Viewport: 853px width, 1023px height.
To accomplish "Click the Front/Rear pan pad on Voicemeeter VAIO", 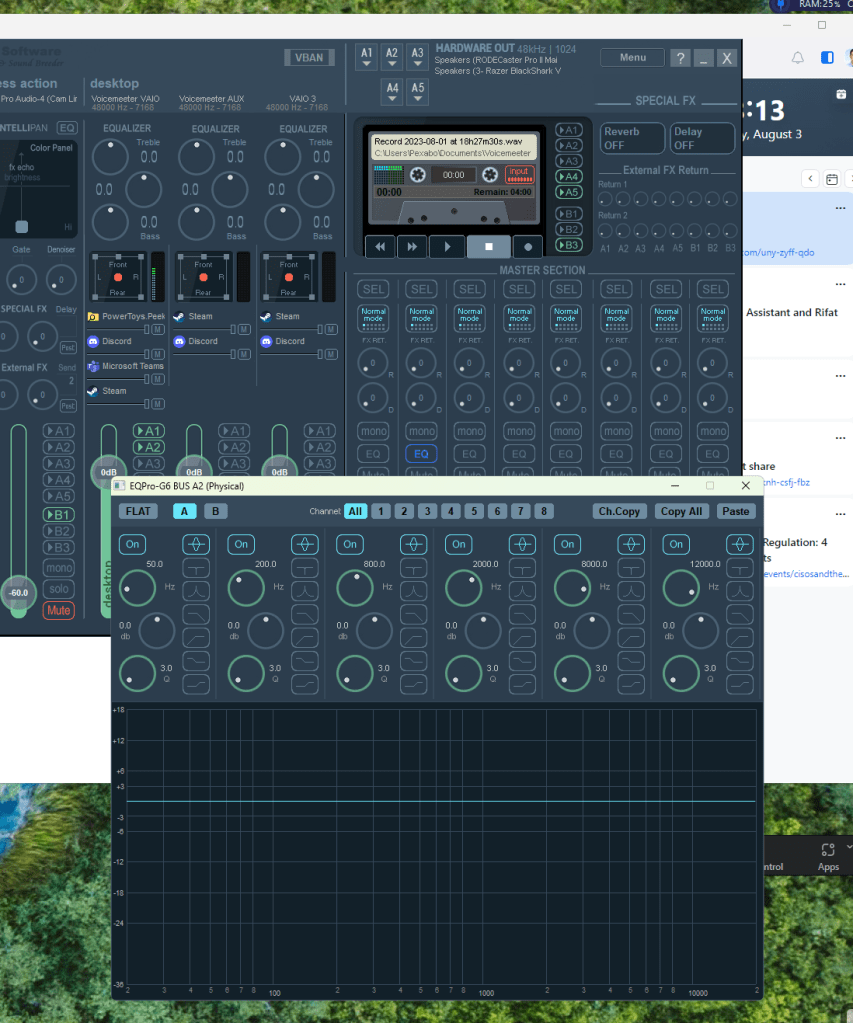I will [118, 277].
